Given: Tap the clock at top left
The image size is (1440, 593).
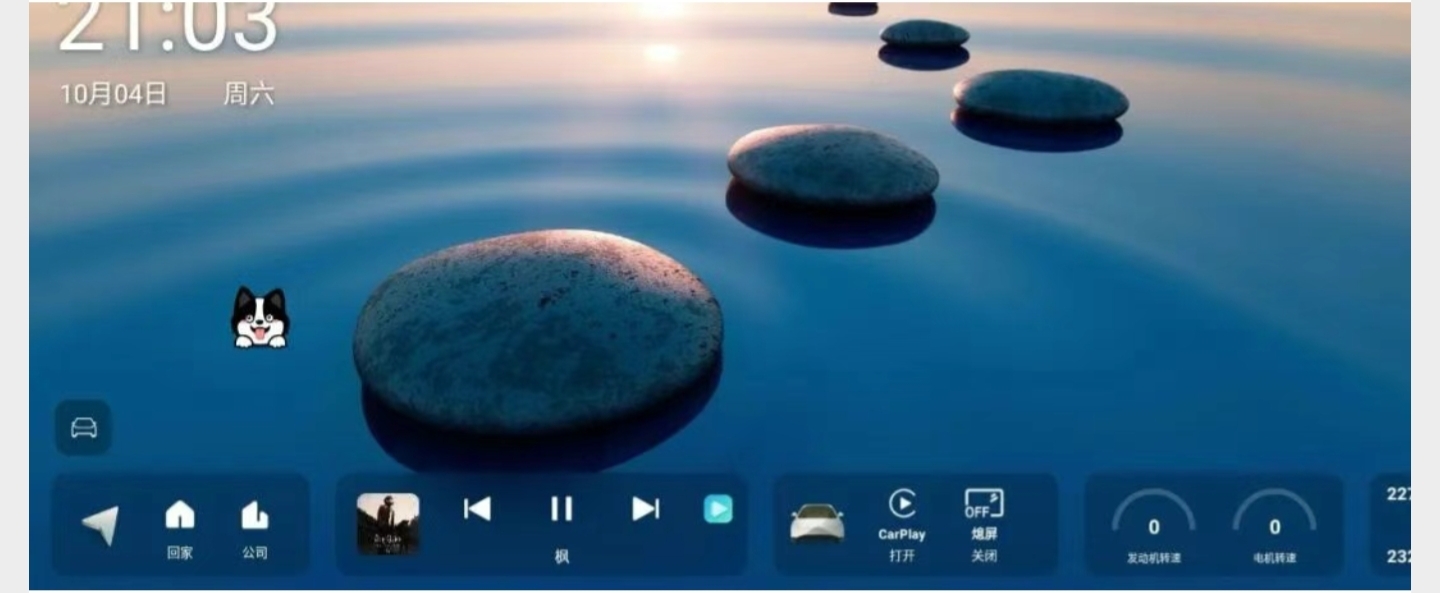Looking at the screenshot, I should point(168,28).
